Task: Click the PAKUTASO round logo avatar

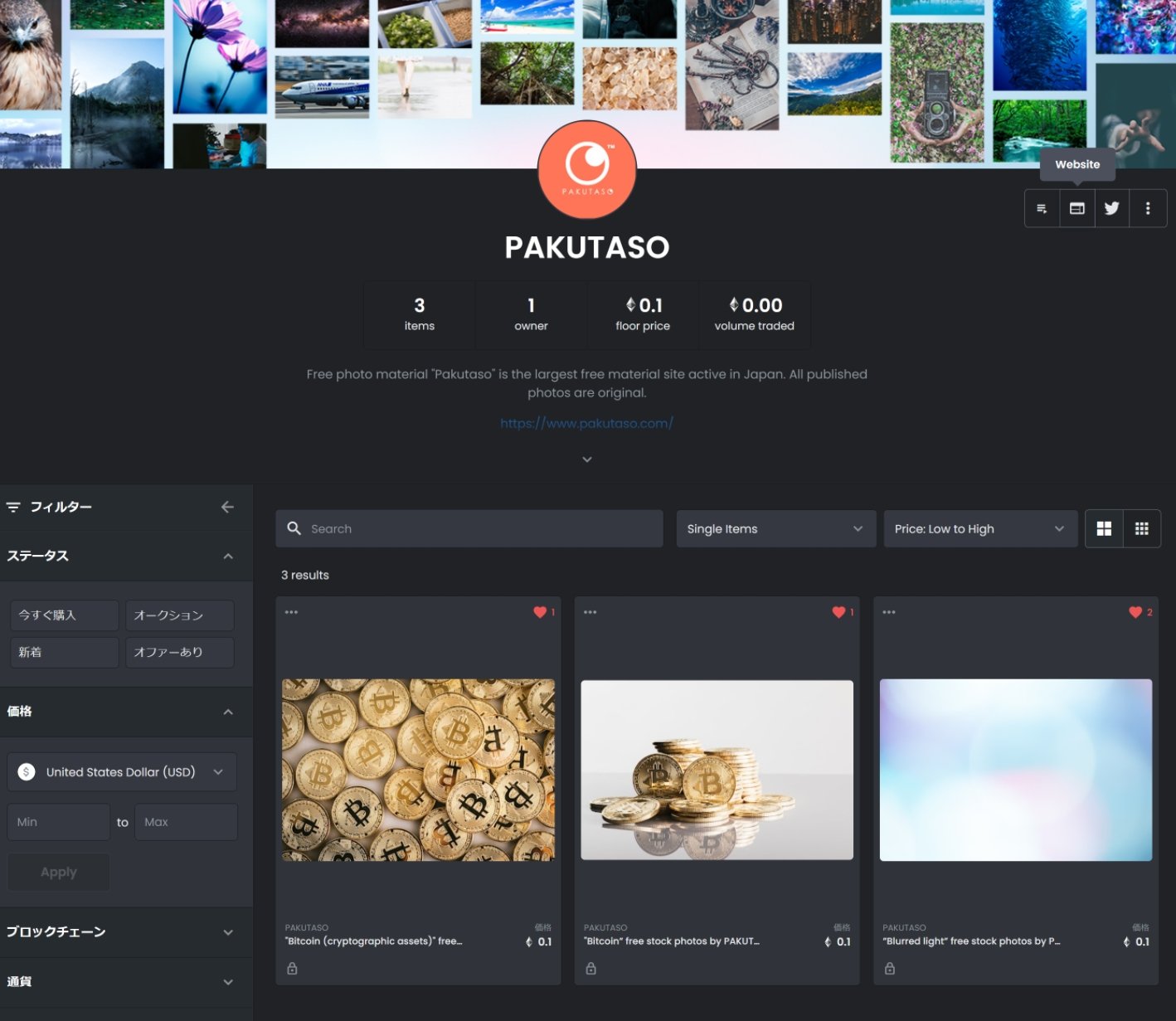Action: pos(587,169)
